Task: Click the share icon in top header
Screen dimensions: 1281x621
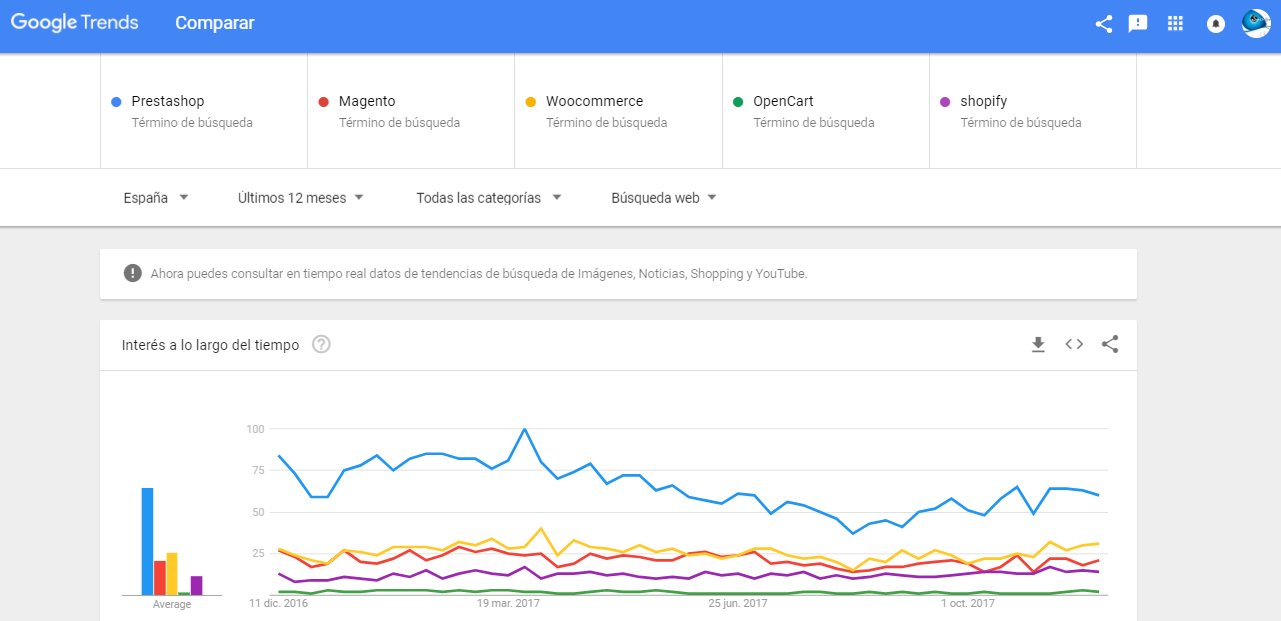Action: pos(1104,24)
